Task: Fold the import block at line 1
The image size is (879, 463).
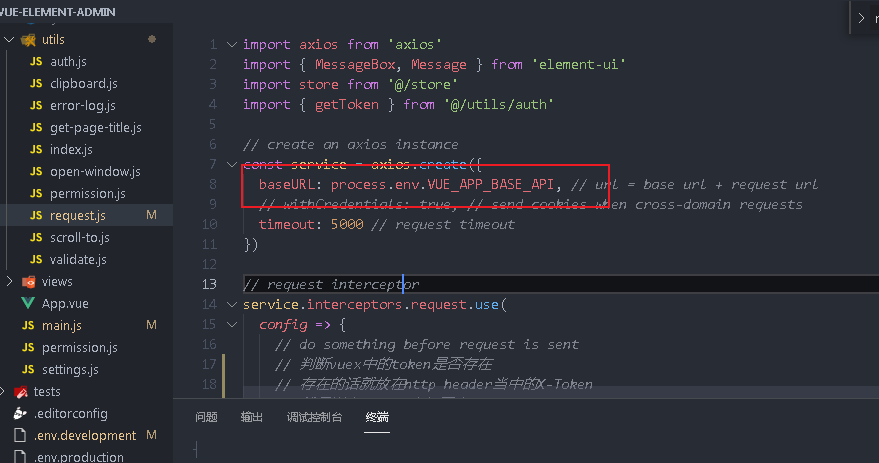Action: pyautogui.click(x=232, y=44)
